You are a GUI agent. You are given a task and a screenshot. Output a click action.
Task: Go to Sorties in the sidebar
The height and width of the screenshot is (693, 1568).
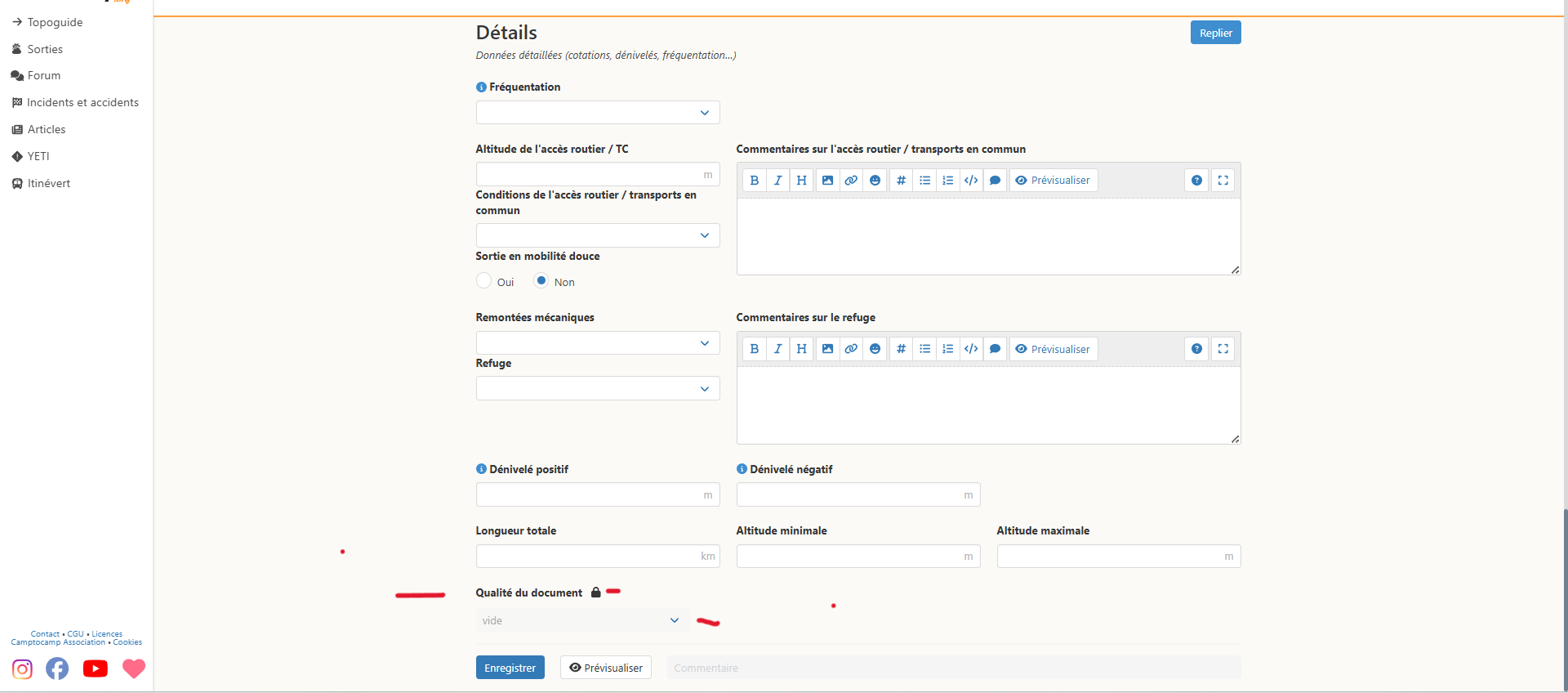coord(45,49)
